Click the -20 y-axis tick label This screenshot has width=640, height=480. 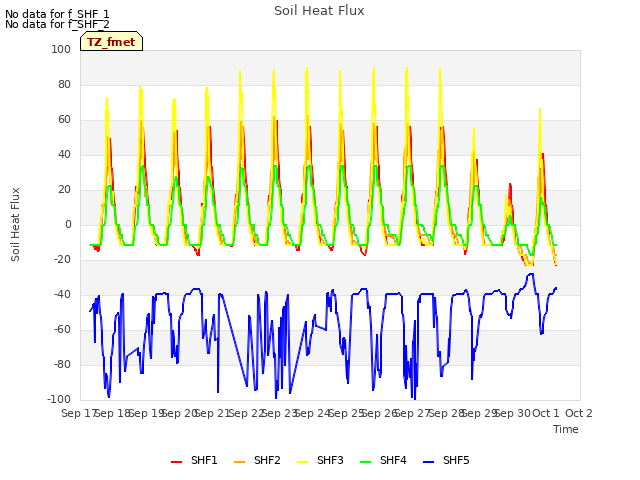62,259
